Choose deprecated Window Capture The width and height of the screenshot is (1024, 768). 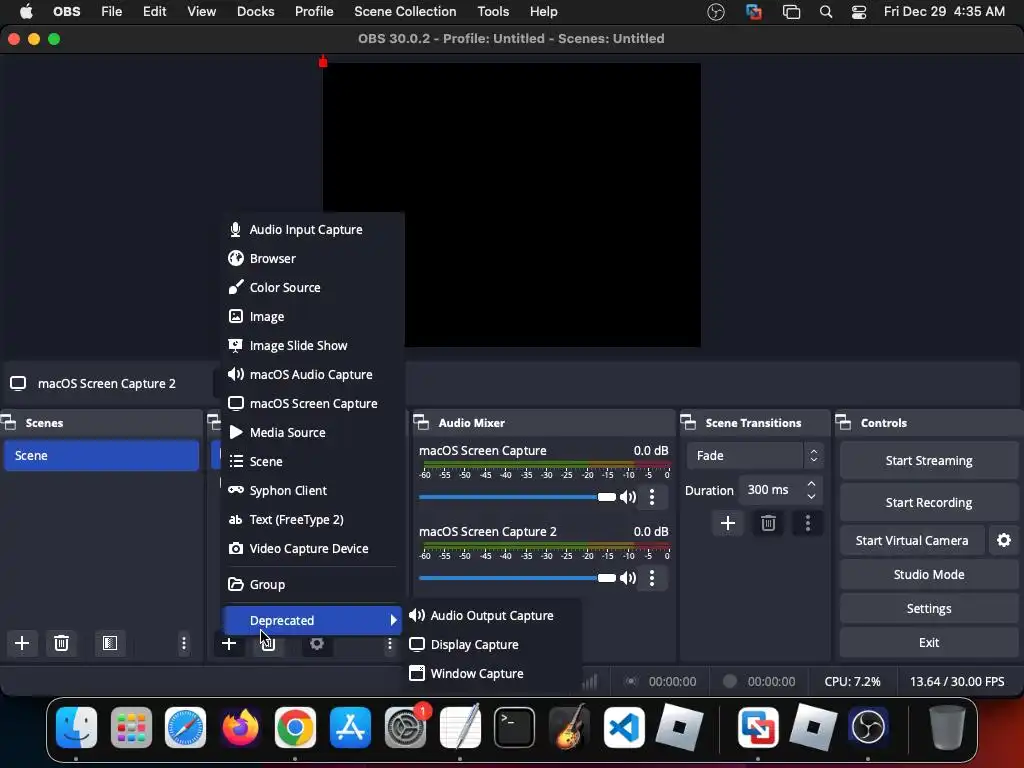click(493, 673)
